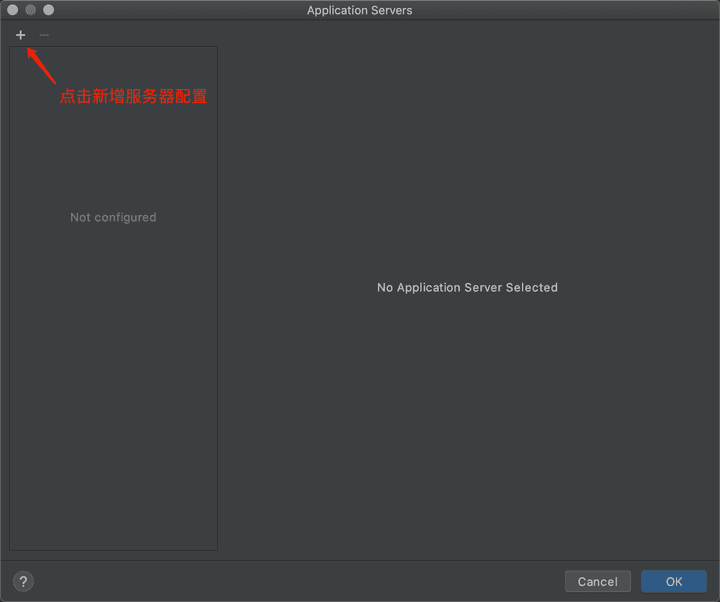The image size is (720, 602).
Task: Click server list area below "Not configured"
Action: (x=113, y=350)
